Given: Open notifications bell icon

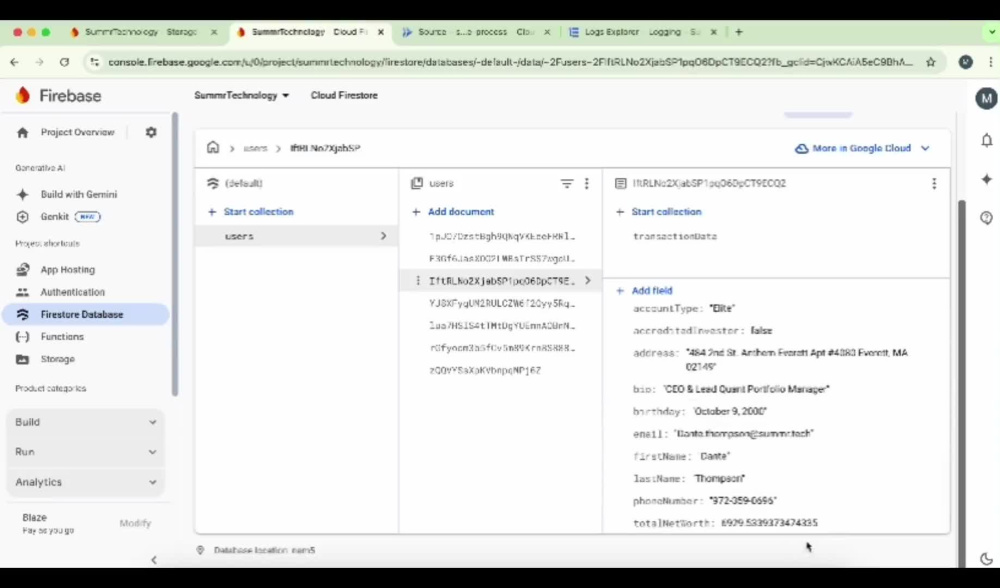Looking at the screenshot, I should [x=987, y=140].
